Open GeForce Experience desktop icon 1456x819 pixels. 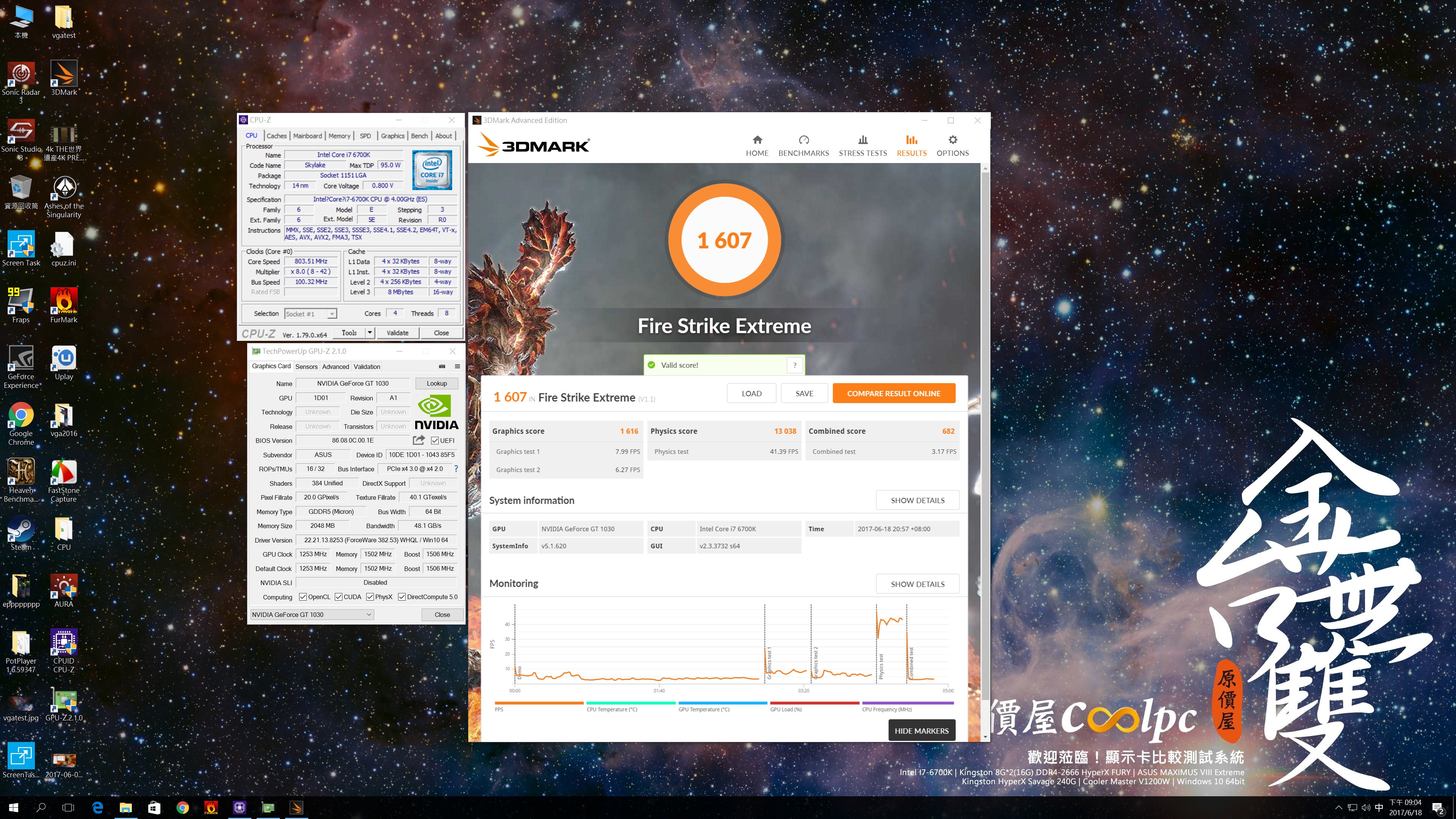tap(21, 367)
